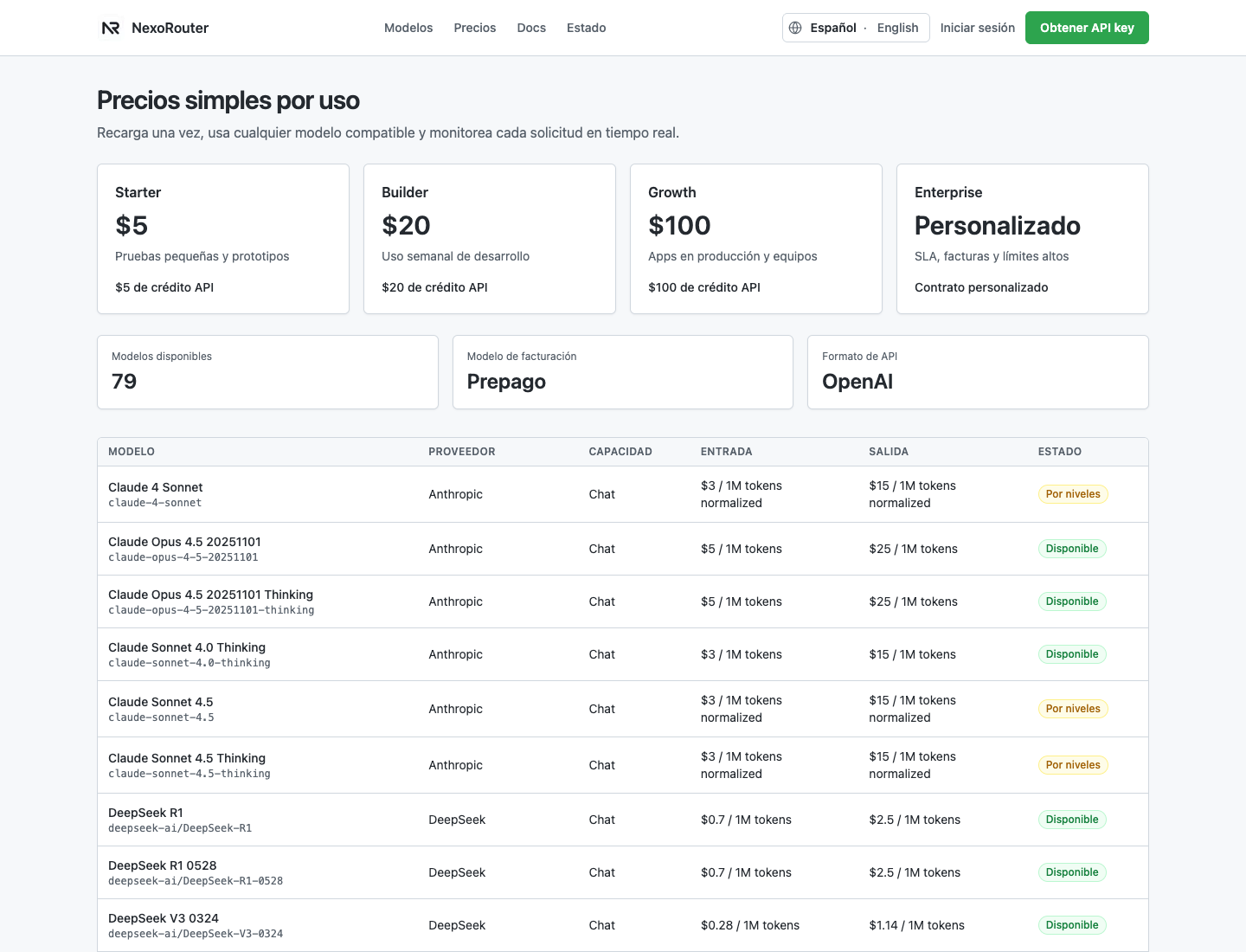Click the claude-4-sonnet model ID

pos(155,503)
